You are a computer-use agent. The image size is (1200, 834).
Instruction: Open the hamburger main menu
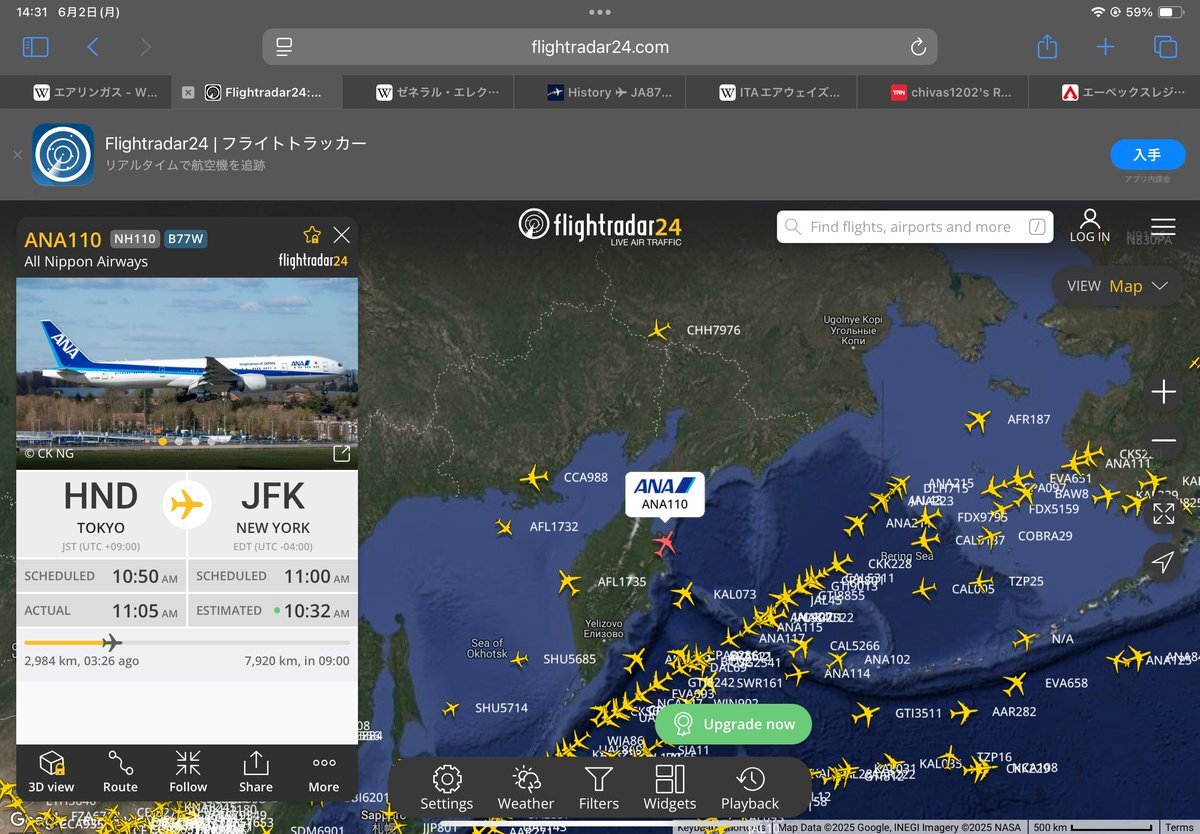tap(1163, 227)
